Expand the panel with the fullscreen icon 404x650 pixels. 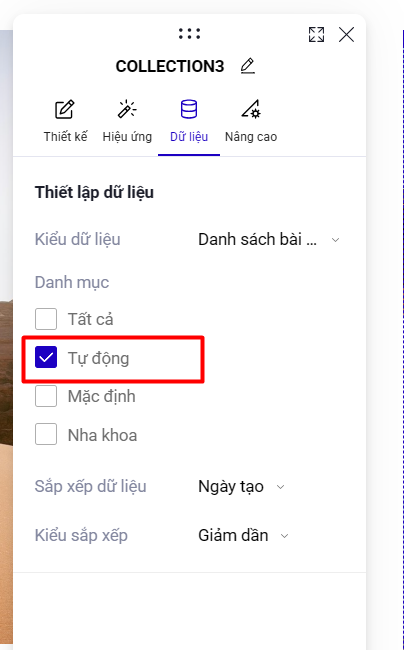(x=317, y=34)
